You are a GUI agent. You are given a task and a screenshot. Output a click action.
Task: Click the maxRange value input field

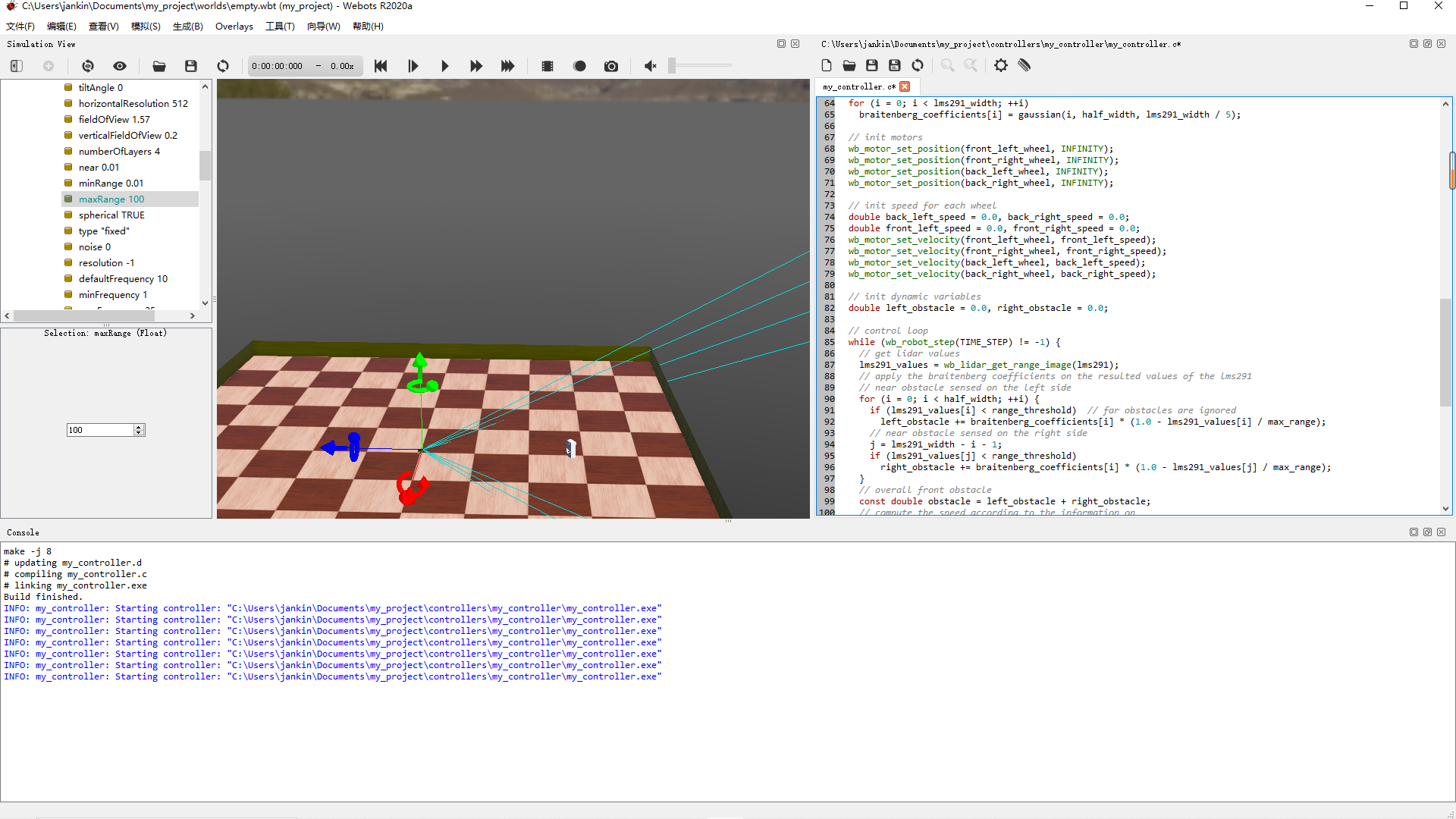[x=99, y=430]
